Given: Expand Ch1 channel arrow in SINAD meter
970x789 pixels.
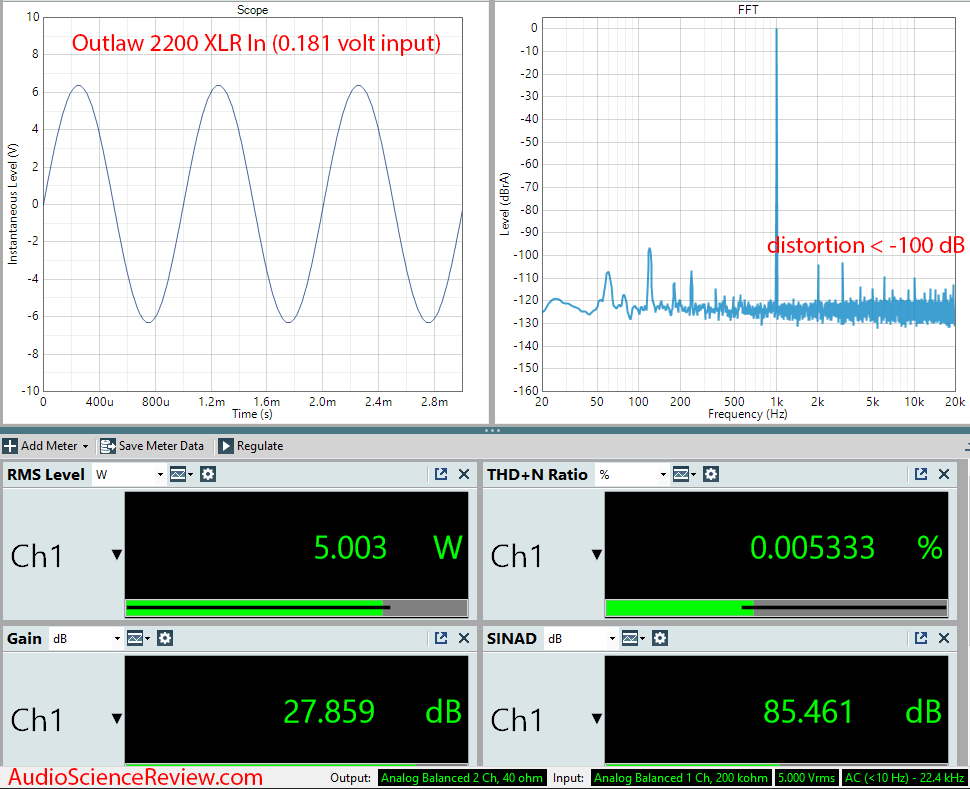Looking at the screenshot, I should tap(597, 718).
